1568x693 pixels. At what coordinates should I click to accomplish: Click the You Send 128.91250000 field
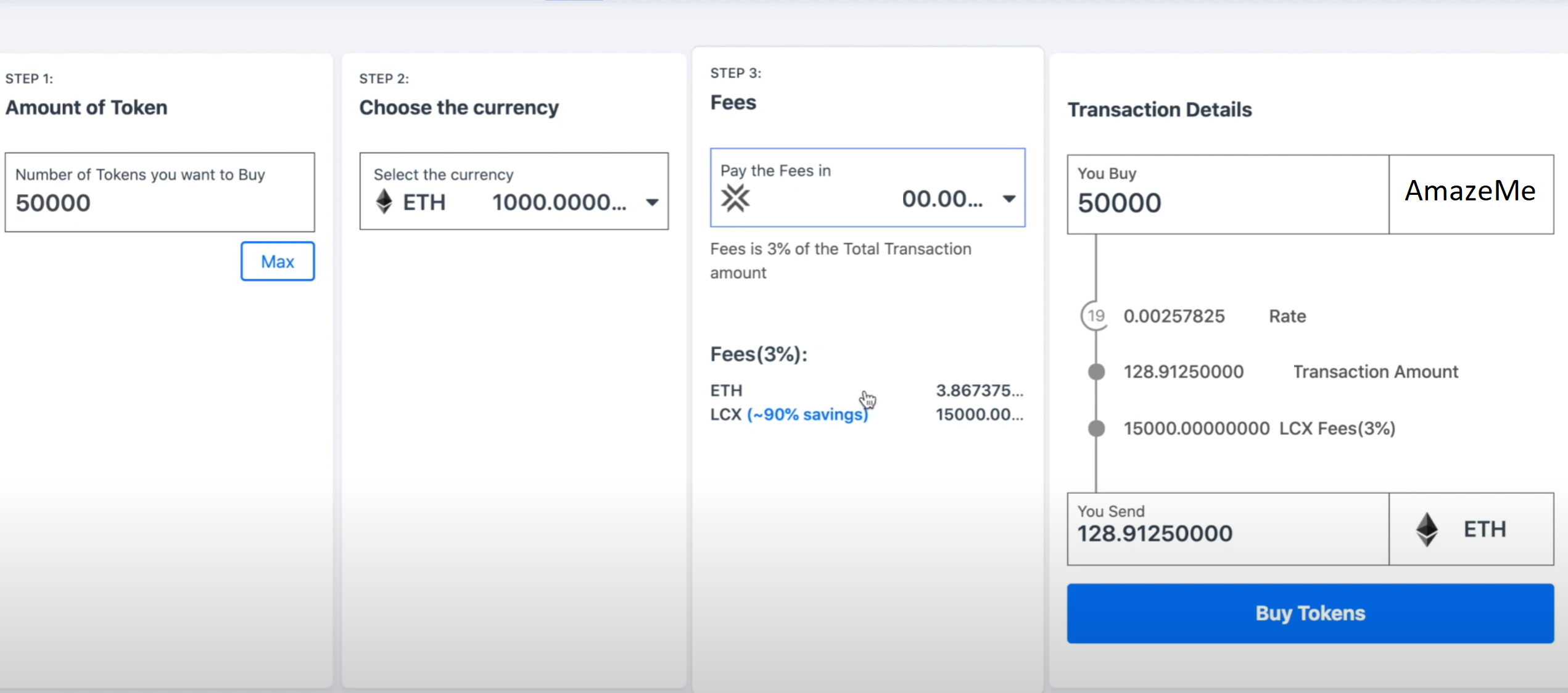point(1228,529)
